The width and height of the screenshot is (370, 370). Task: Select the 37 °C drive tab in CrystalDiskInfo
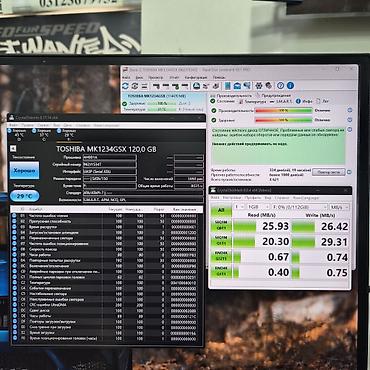pos(44,134)
